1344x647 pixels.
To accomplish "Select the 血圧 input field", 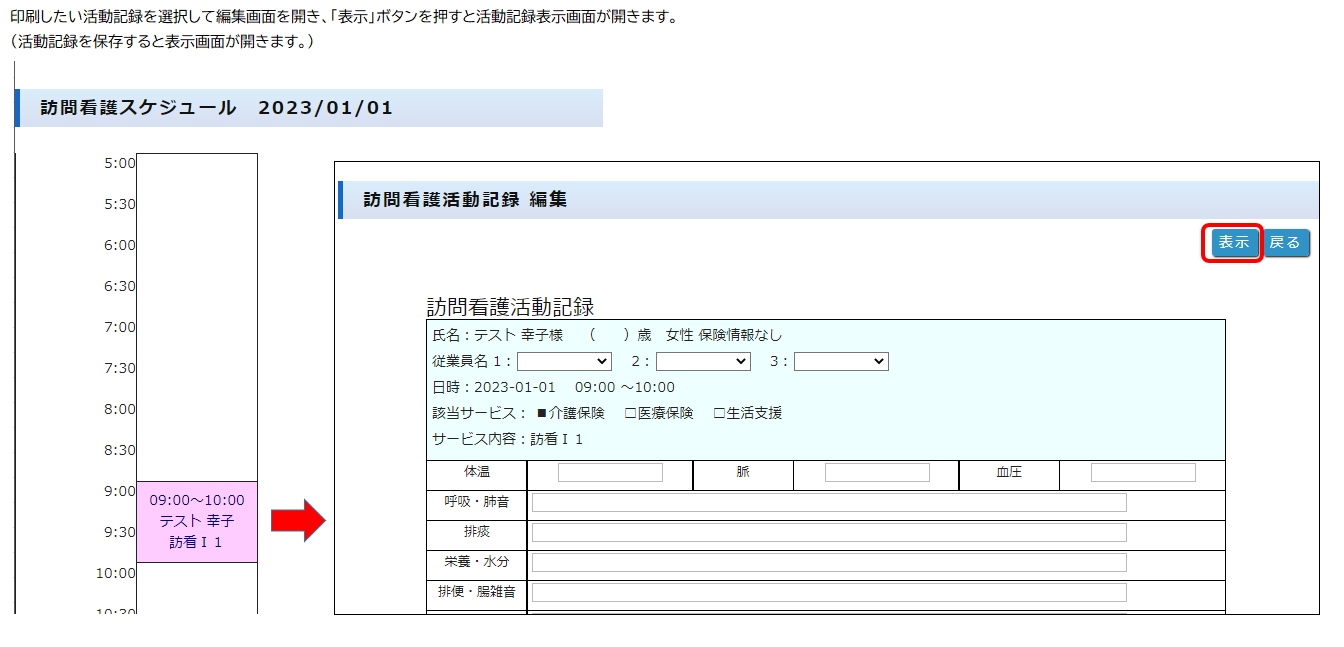I will tap(1143, 473).
